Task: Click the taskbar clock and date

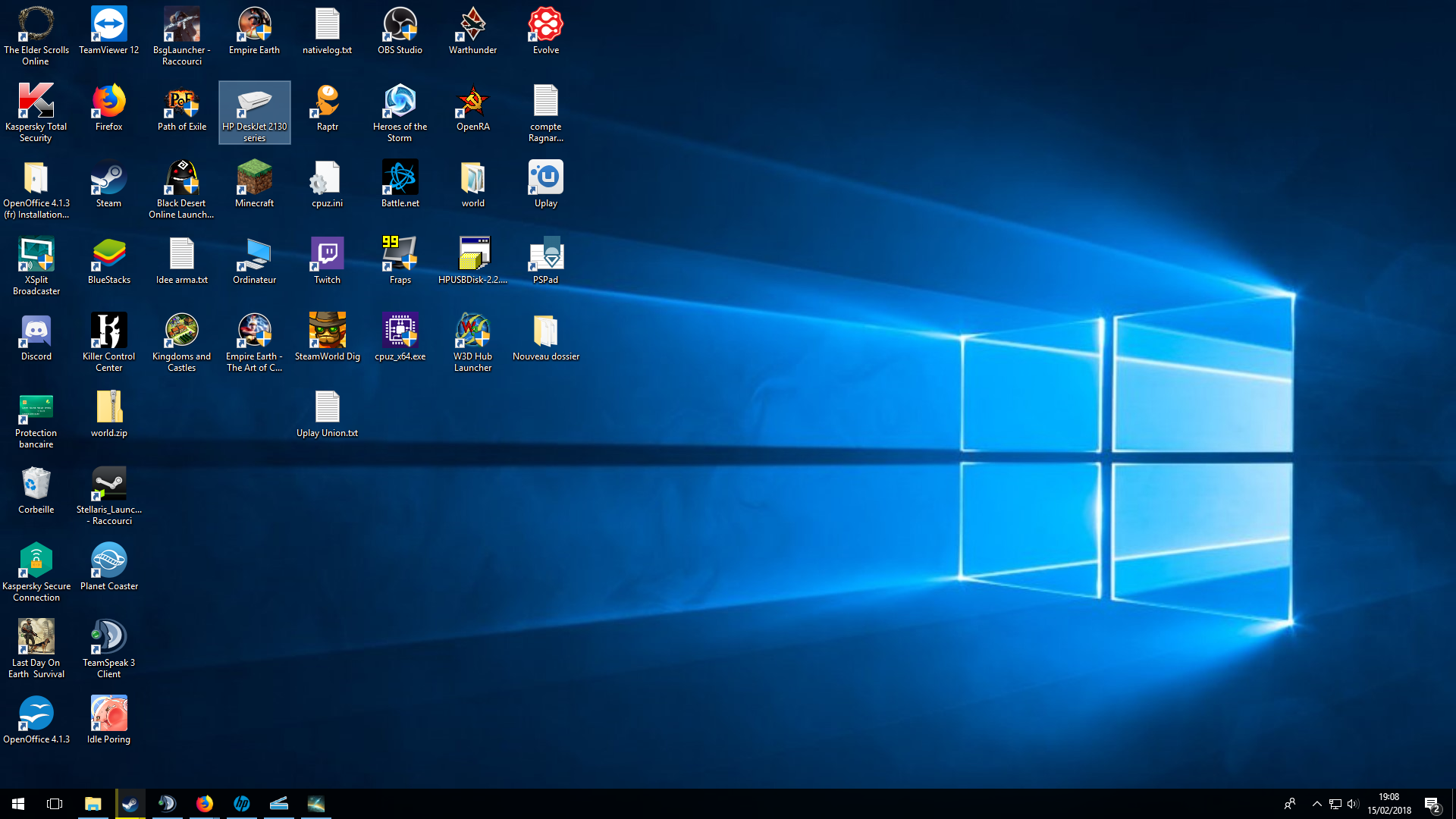Action: (x=1389, y=804)
